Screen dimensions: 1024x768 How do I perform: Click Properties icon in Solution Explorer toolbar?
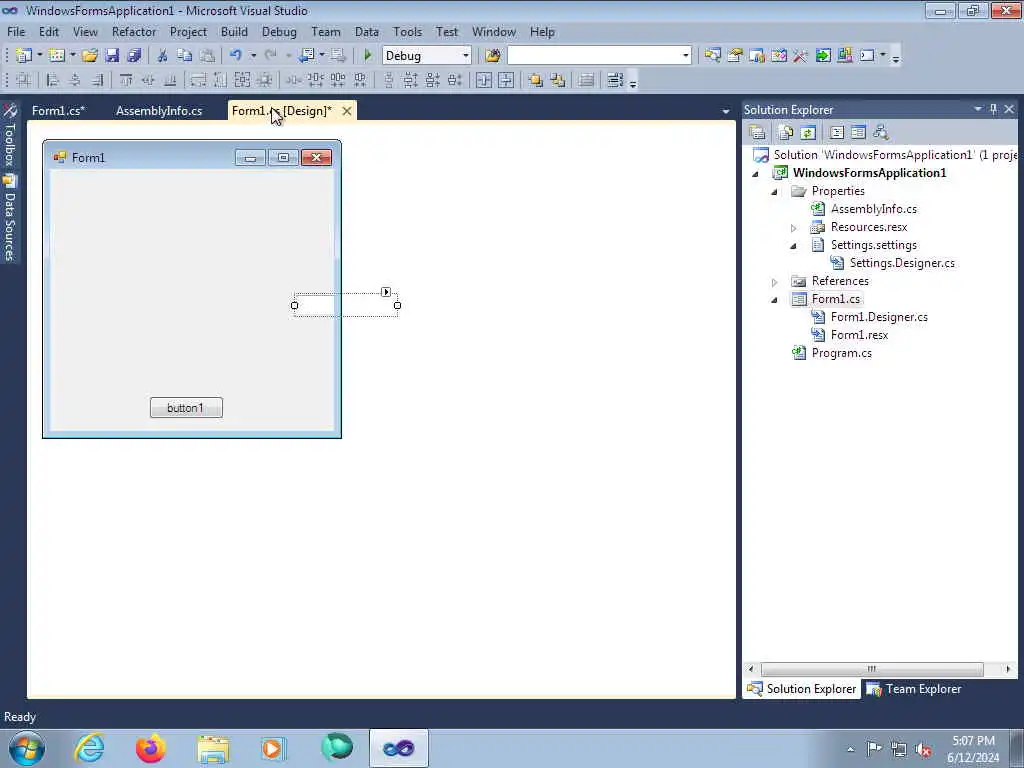tap(757, 133)
